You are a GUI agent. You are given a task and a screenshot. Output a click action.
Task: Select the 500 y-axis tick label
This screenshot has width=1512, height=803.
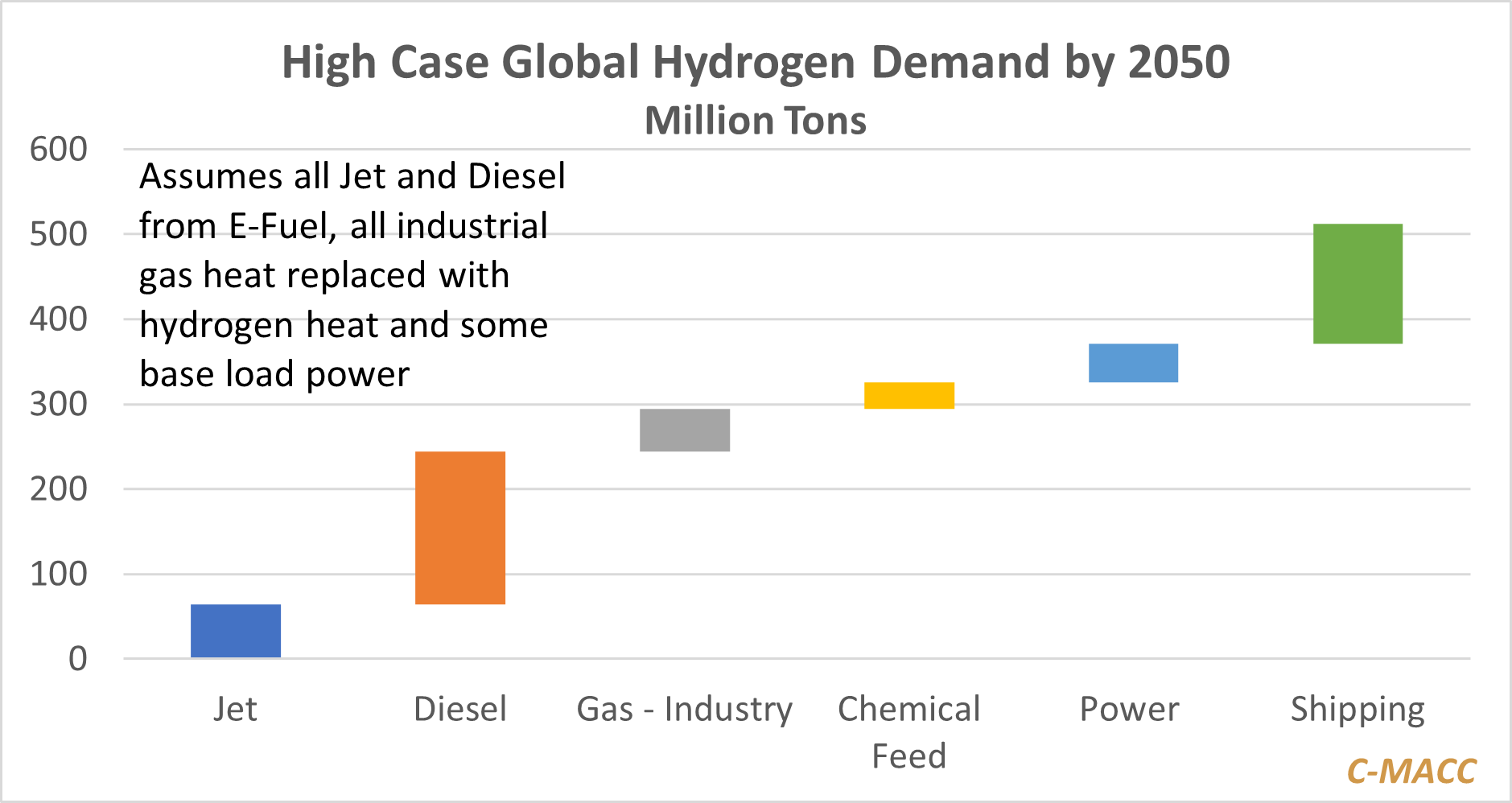click(x=59, y=234)
